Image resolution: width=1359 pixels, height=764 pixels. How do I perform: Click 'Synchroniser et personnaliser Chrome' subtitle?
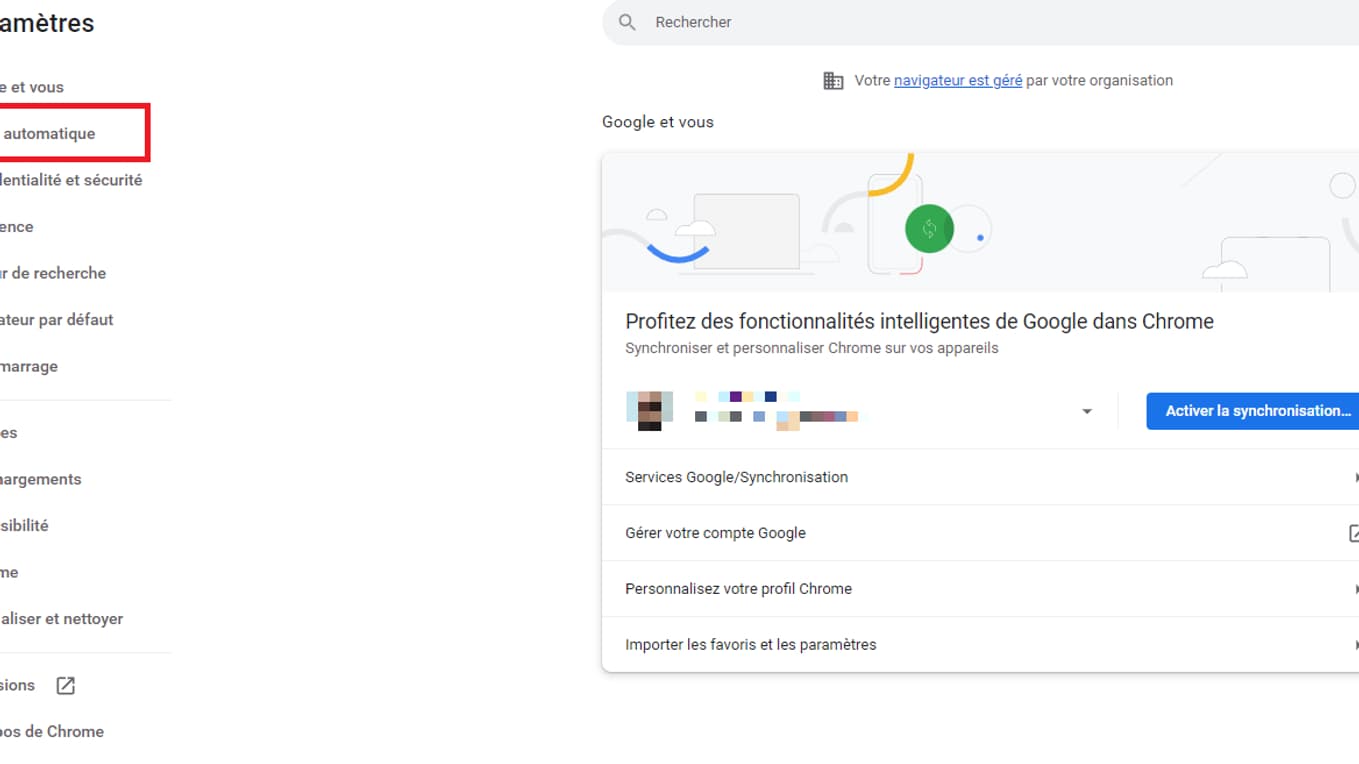pos(811,348)
